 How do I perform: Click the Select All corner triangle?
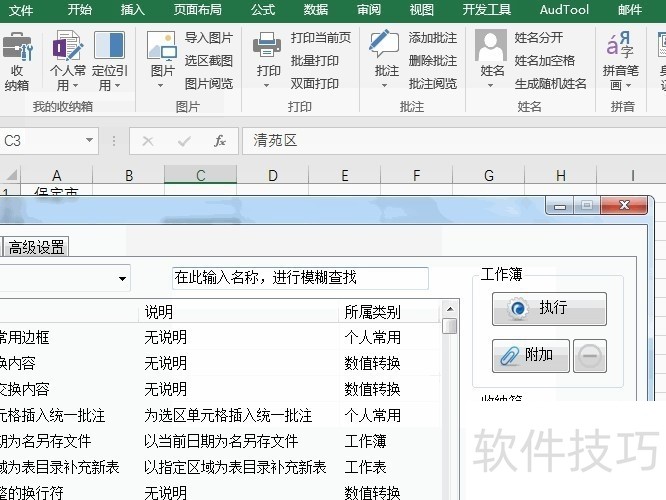[11, 175]
